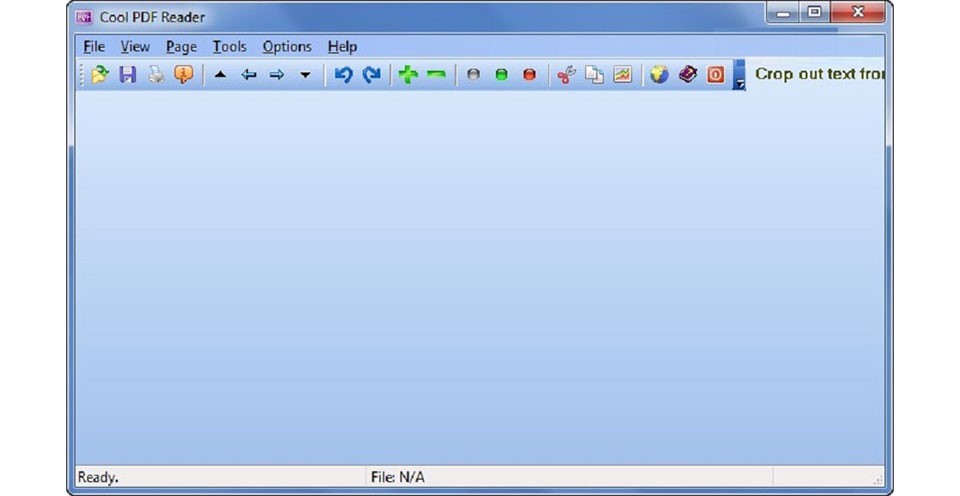
Task: Zoom in with the green plus
Action: 408,75
